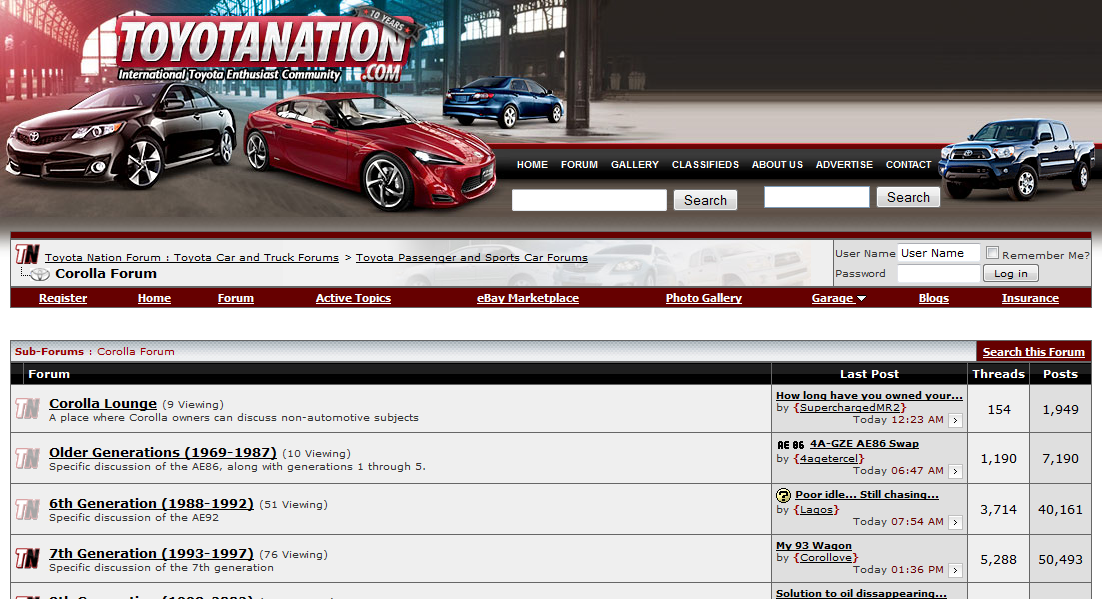Open Toyota Nation Forum breadcrumb link
This screenshot has height=599, width=1102.
192,257
